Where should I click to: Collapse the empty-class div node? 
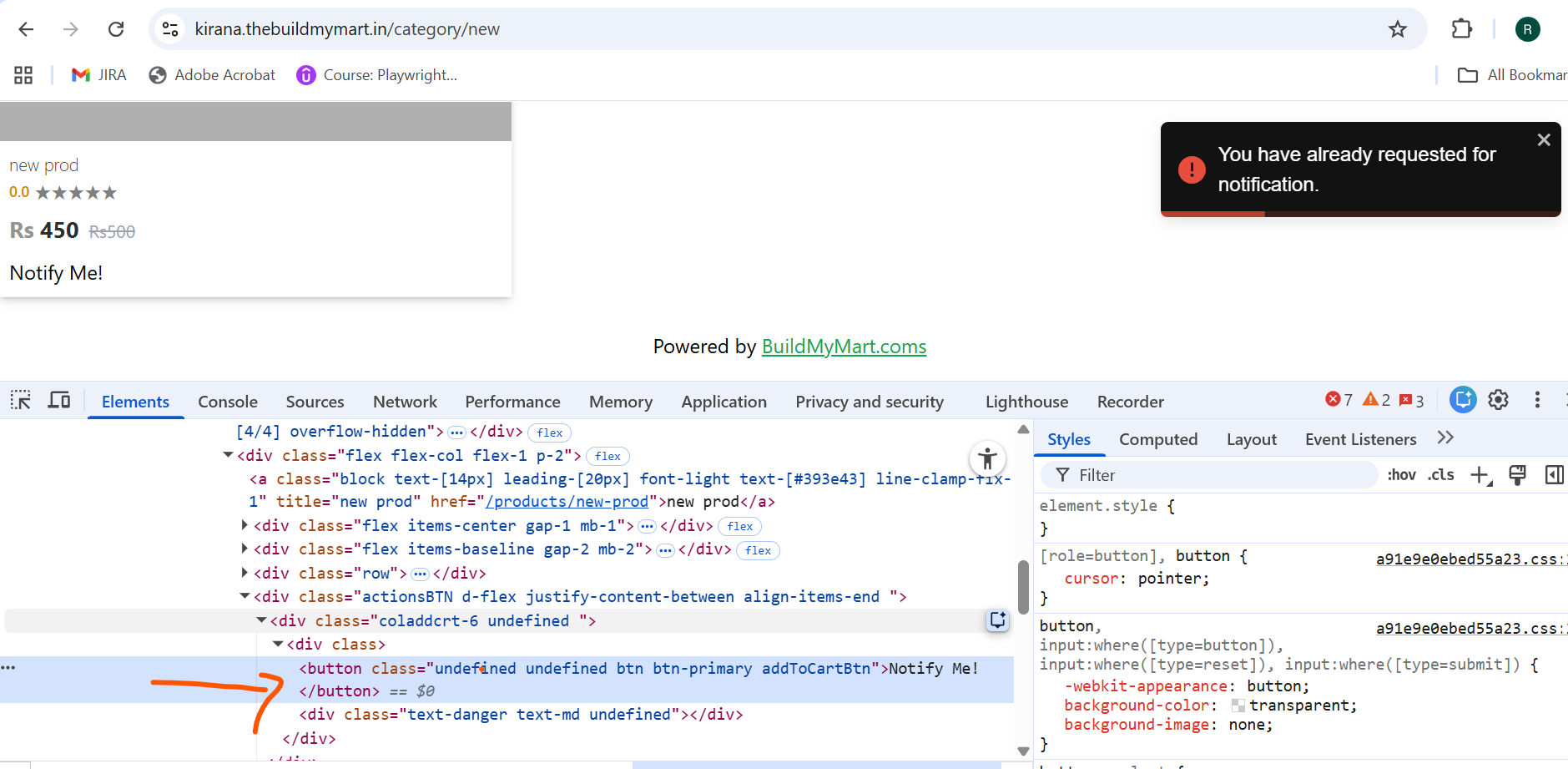click(x=278, y=644)
